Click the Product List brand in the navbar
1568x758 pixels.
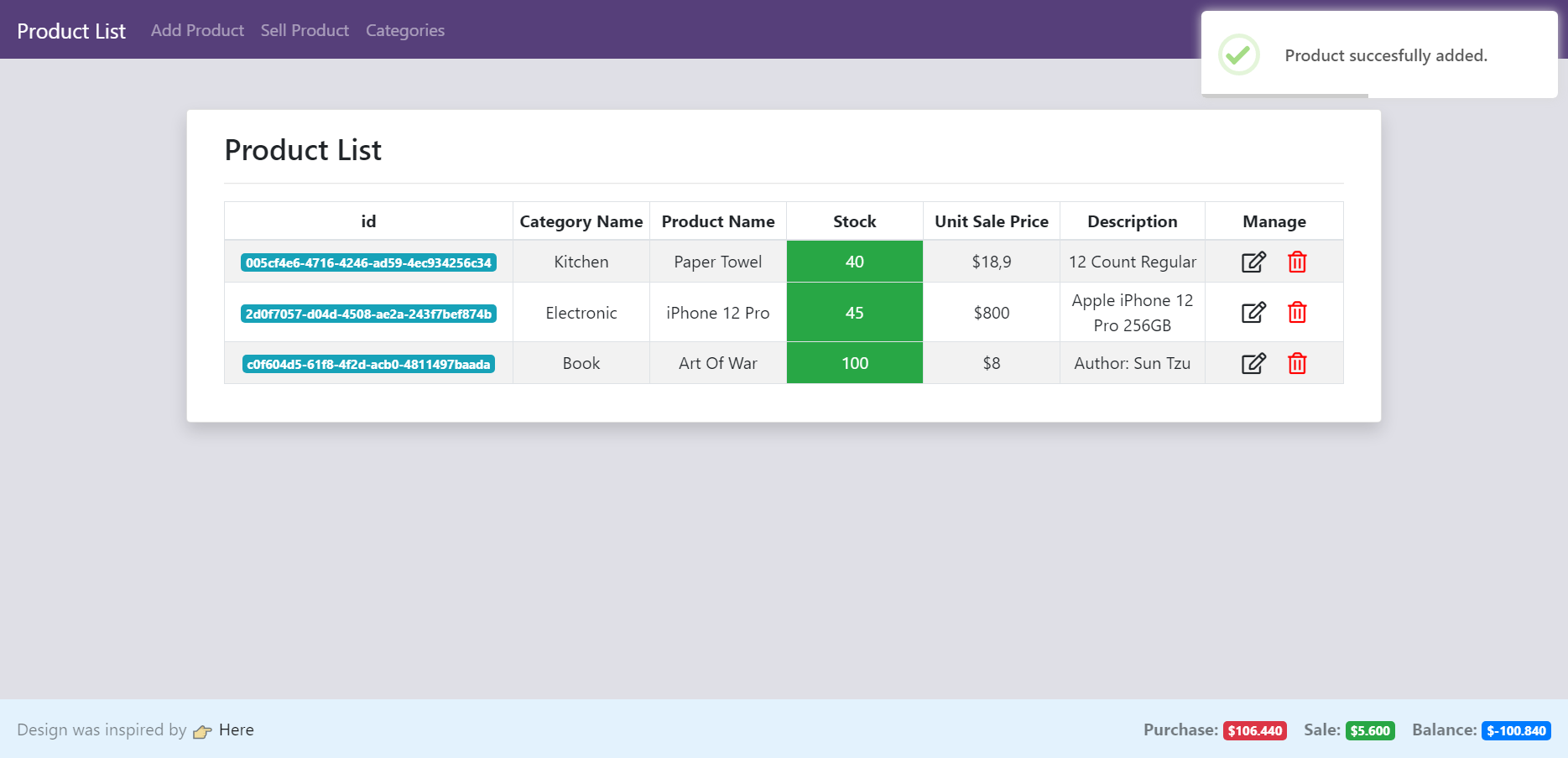pos(71,30)
